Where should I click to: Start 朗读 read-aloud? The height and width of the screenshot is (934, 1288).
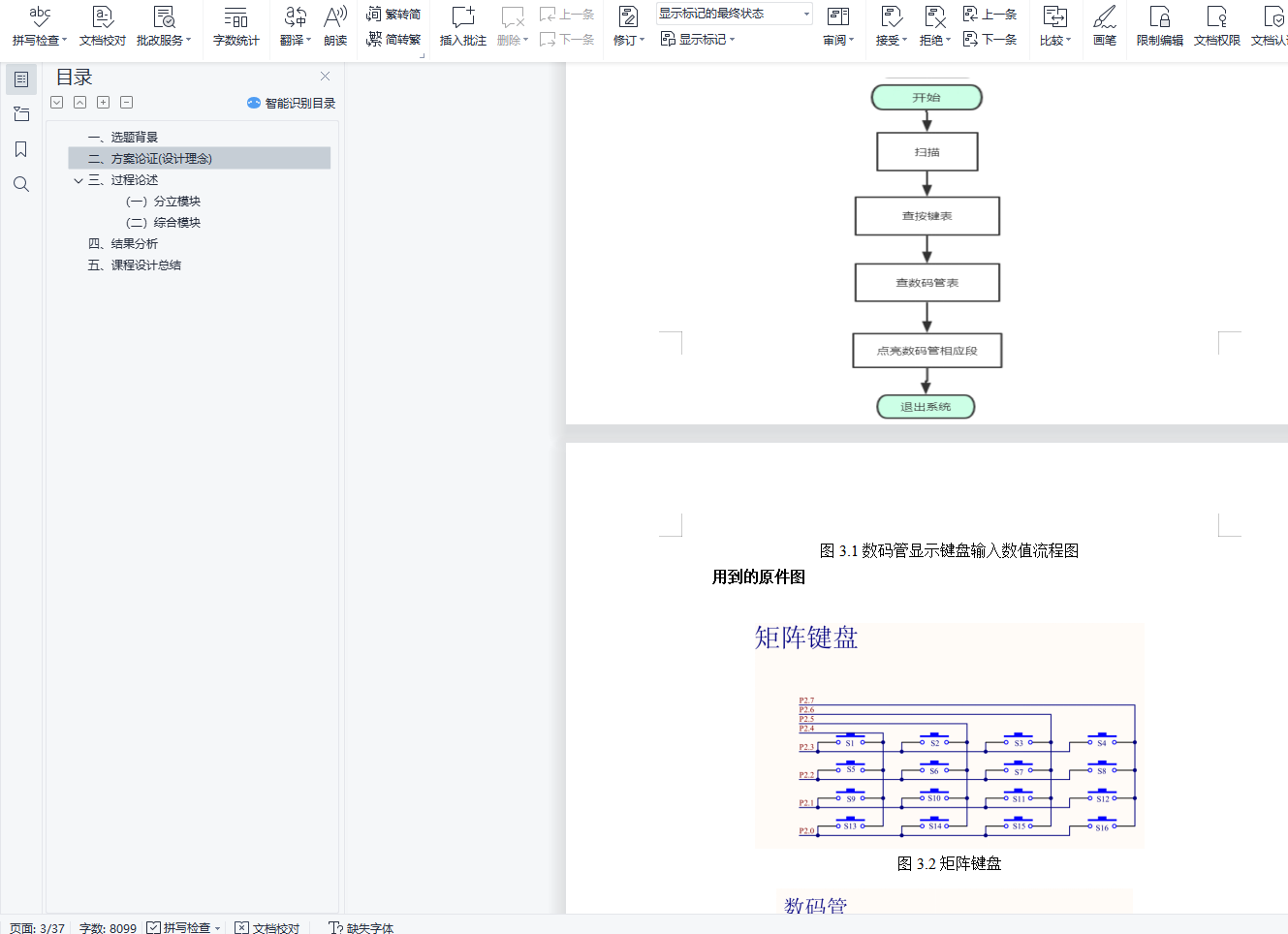coord(335,25)
